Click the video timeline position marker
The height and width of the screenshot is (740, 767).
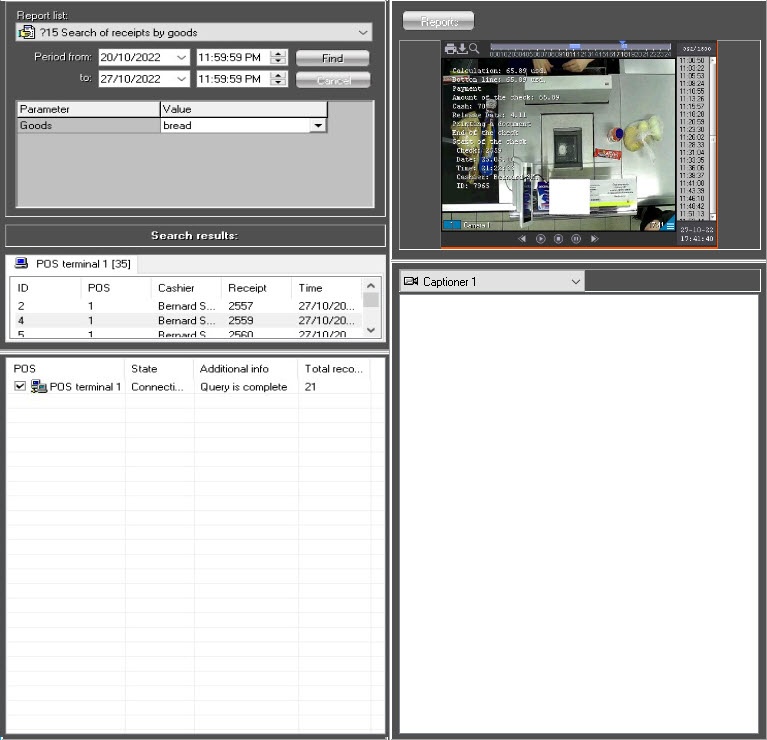(x=622, y=44)
